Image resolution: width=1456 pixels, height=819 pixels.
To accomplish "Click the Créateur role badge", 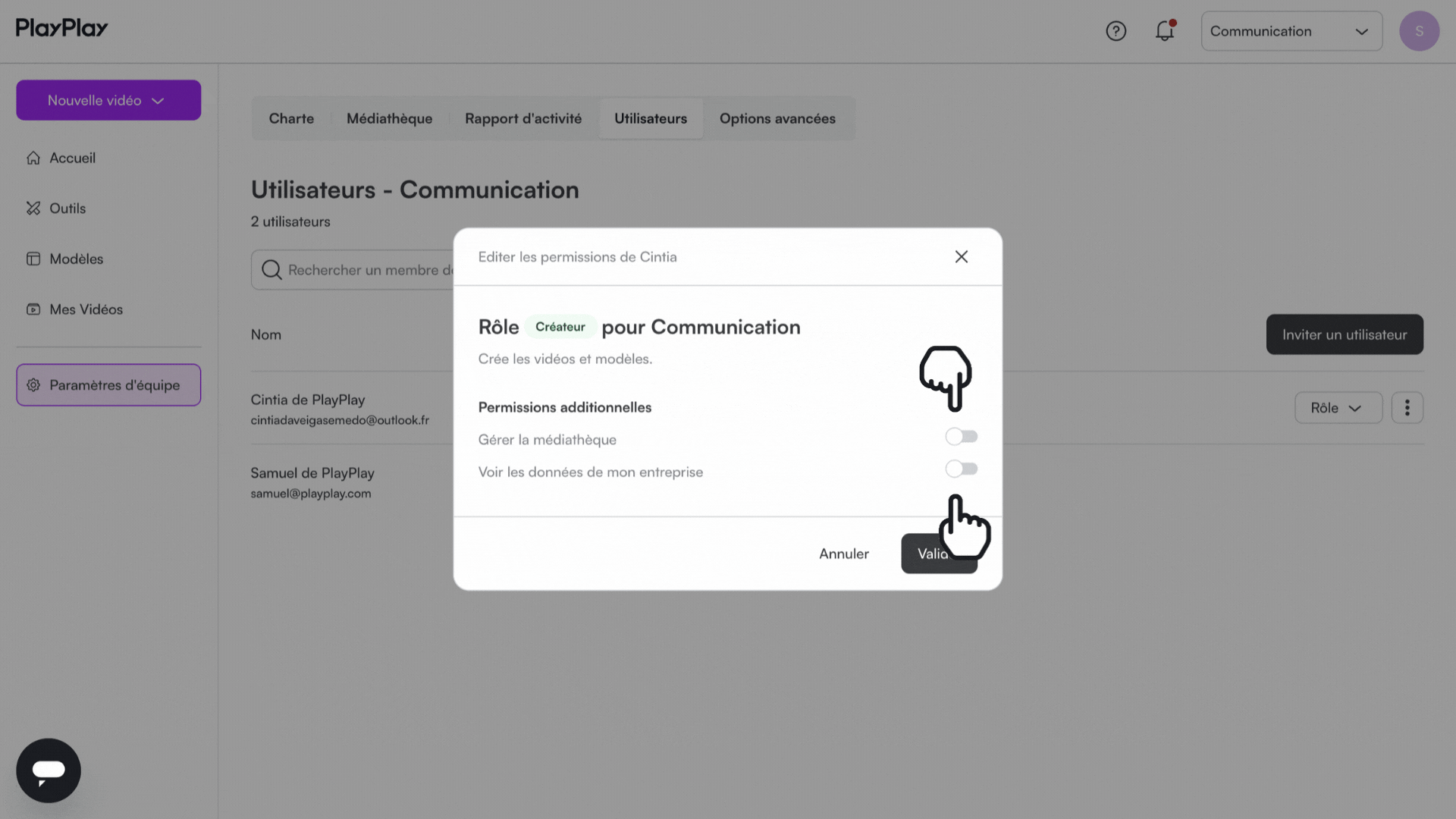I will click(560, 327).
